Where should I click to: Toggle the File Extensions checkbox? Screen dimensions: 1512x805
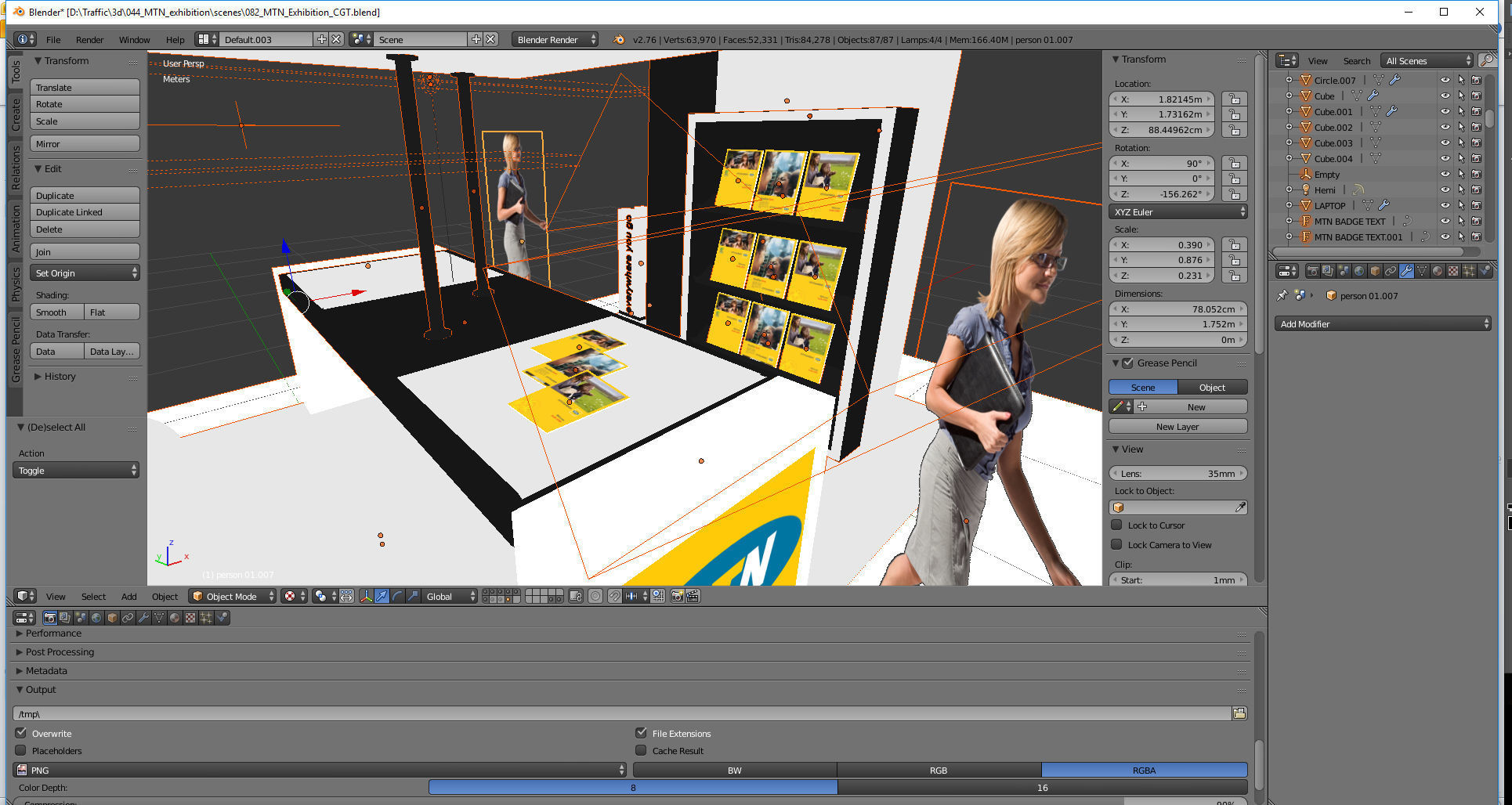(x=641, y=733)
